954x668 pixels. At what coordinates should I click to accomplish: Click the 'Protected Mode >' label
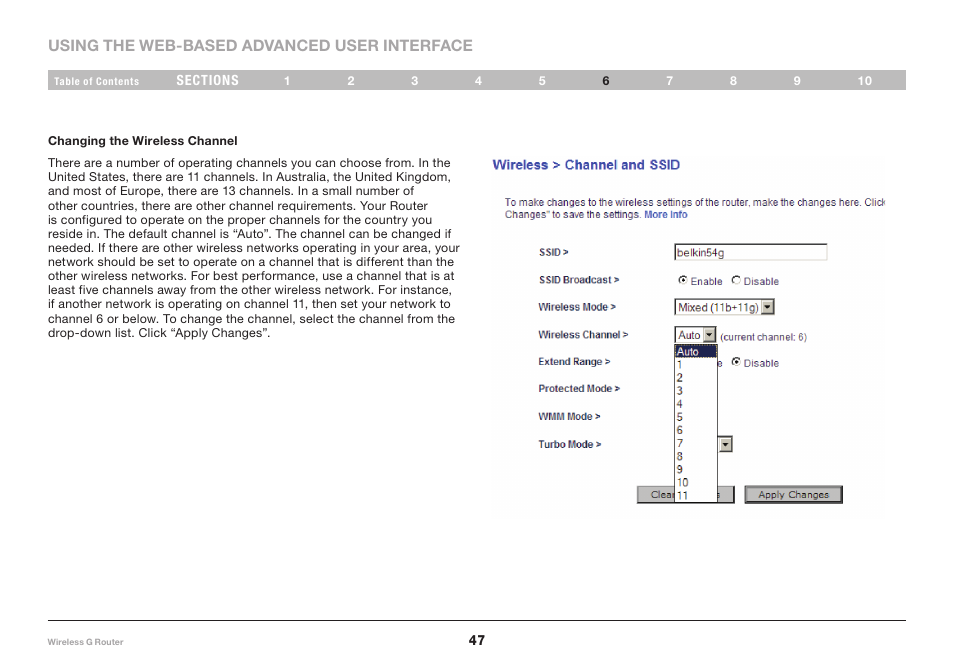(x=579, y=388)
